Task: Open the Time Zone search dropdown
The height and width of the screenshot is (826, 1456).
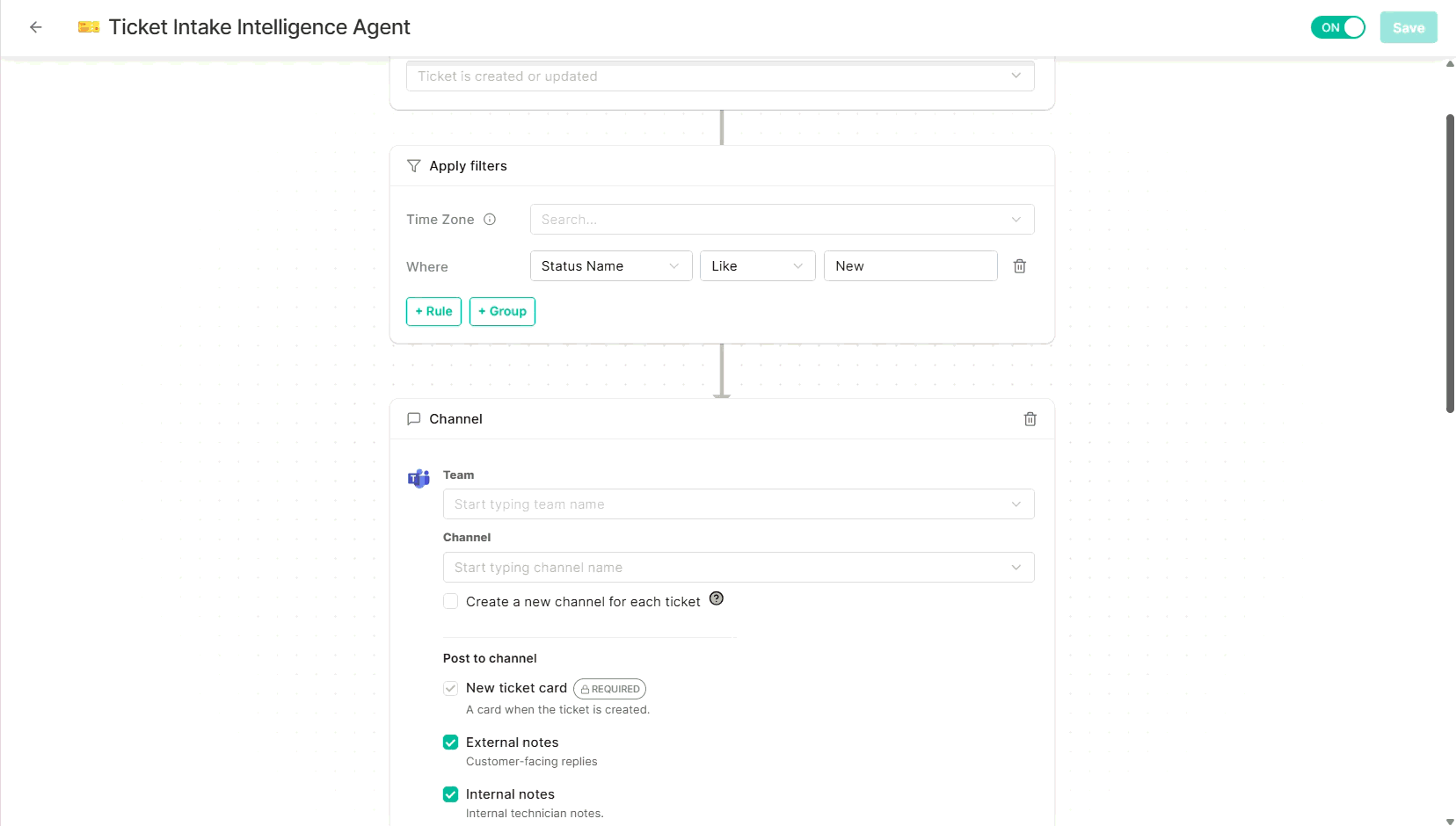Action: point(783,220)
